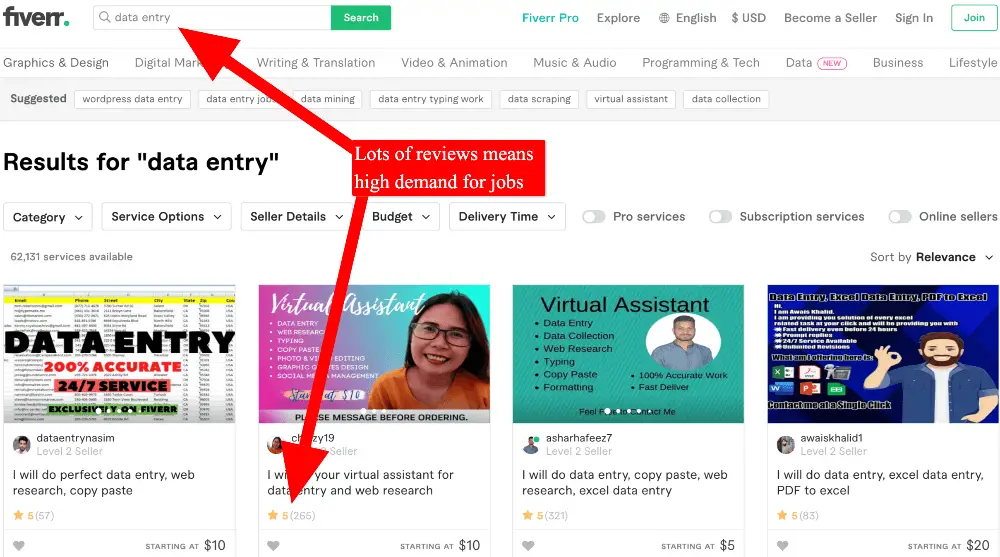Open gig title data entry, copy paste, web research

[x=624, y=482]
